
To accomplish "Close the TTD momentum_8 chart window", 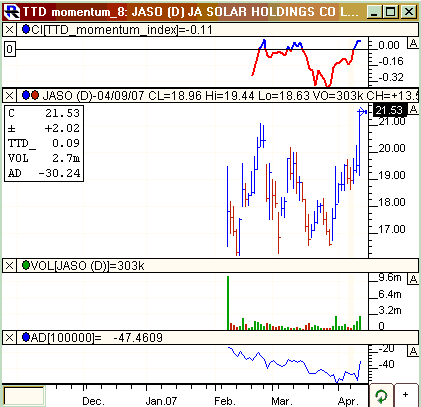I will (x=409, y=12).
